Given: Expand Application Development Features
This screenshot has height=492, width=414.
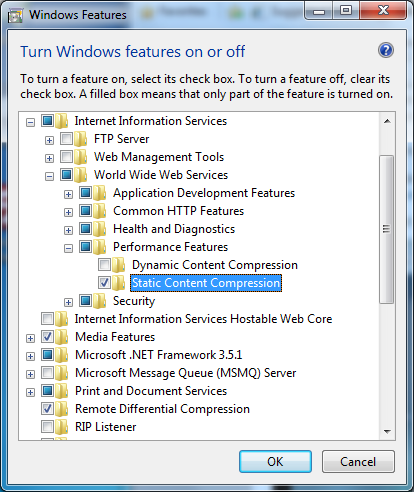Looking at the screenshot, I should pyautogui.click(x=68, y=194).
